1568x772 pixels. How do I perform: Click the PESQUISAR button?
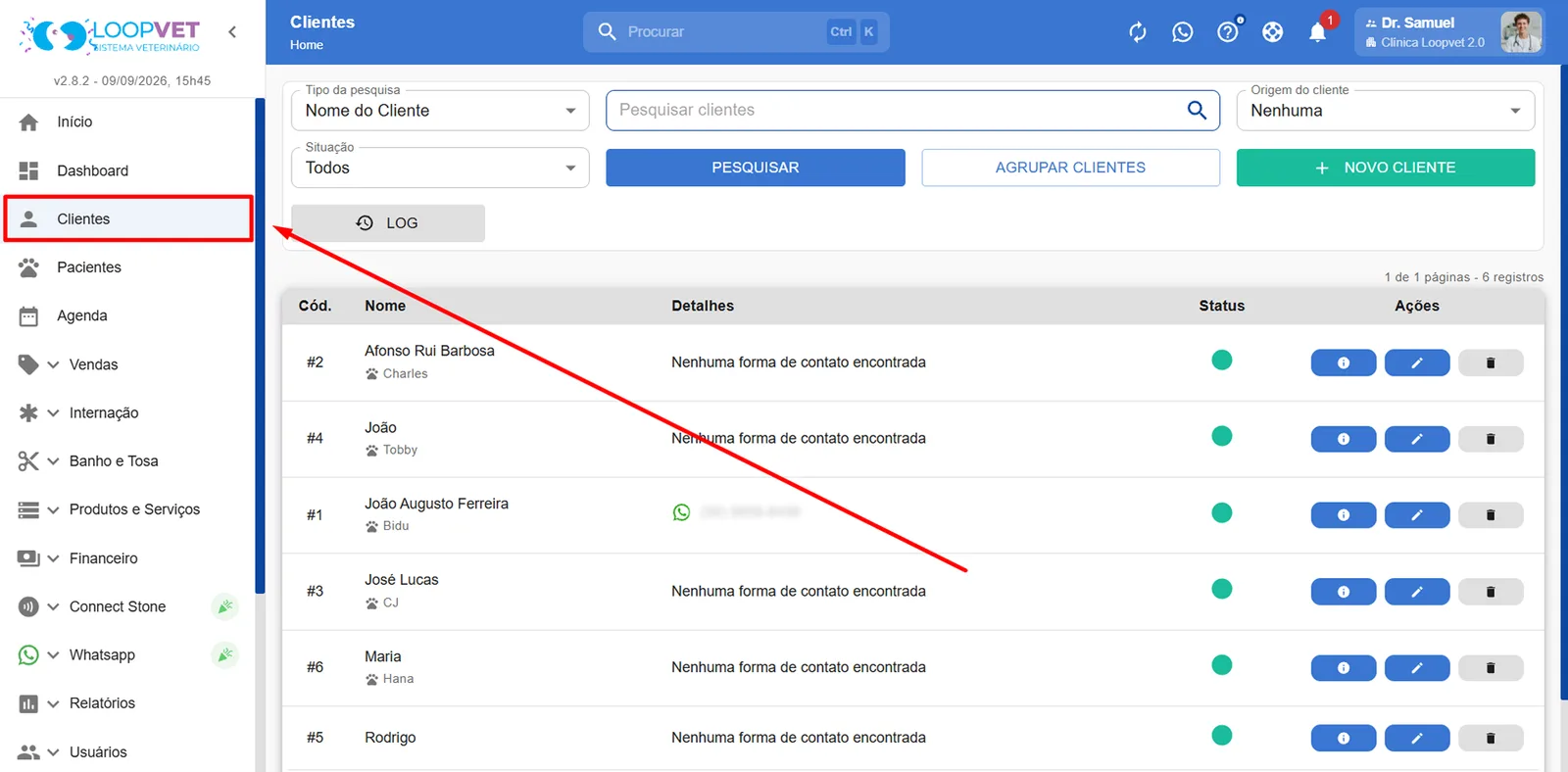pos(755,168)
